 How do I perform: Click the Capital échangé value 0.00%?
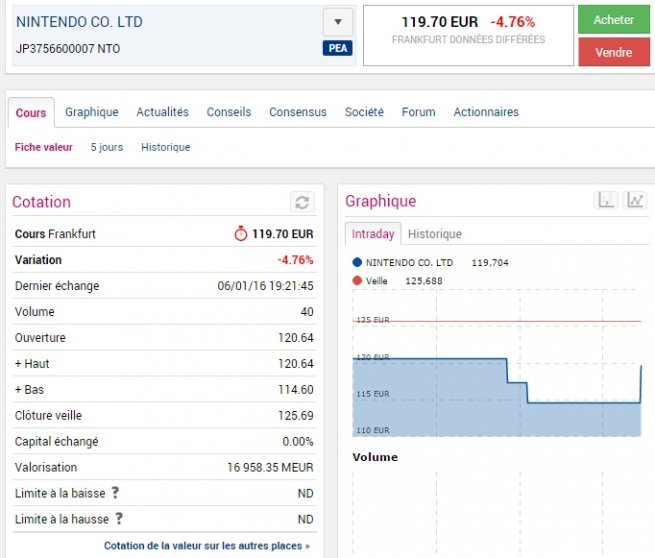click(x=298, y=441)
